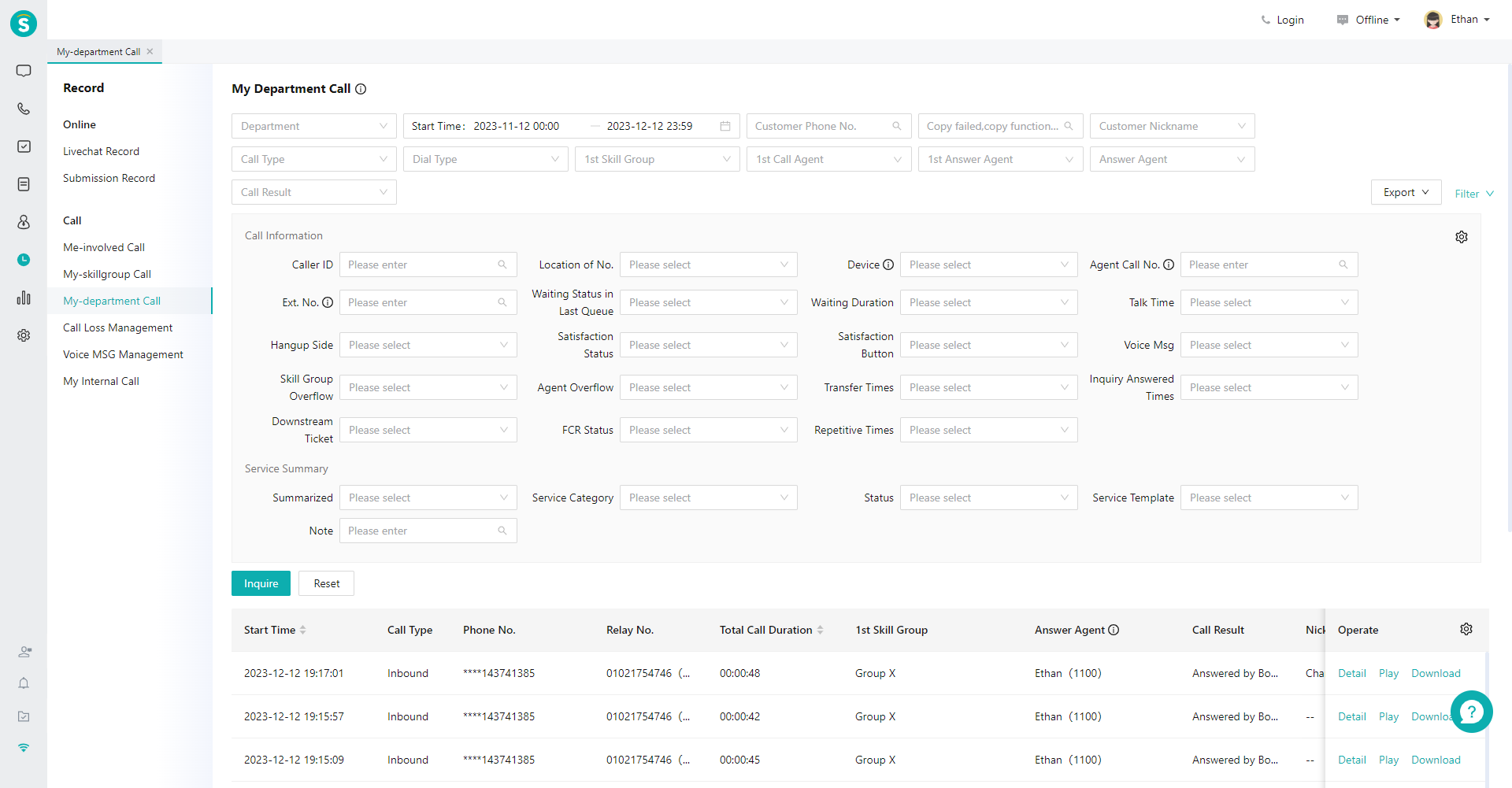The image size is (1512, 788).
Task: Select Call Loss Management menu item
Action: click(x=118, y=327)
